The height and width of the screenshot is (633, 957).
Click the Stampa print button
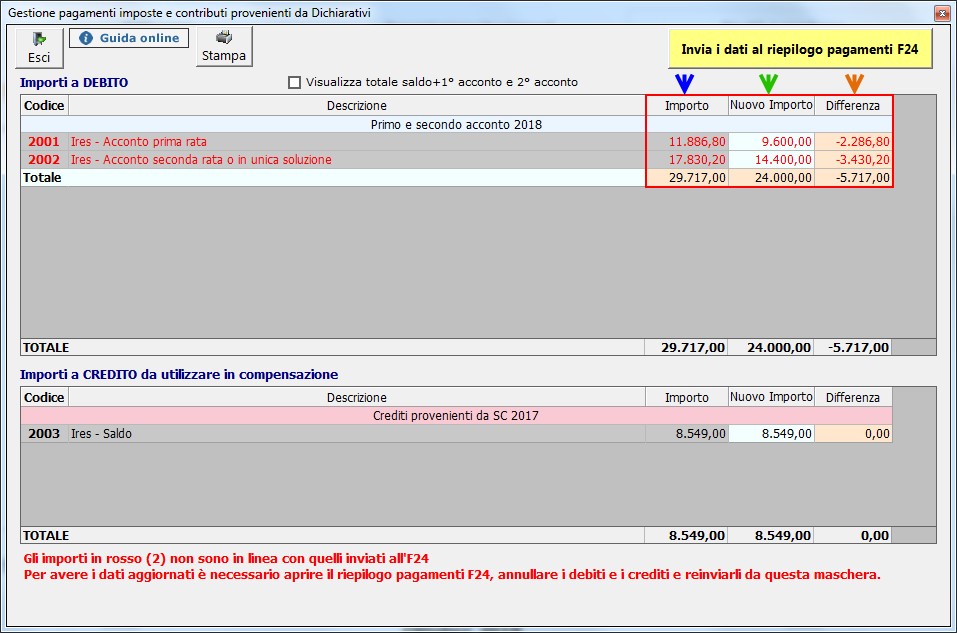tap(224, 46)
